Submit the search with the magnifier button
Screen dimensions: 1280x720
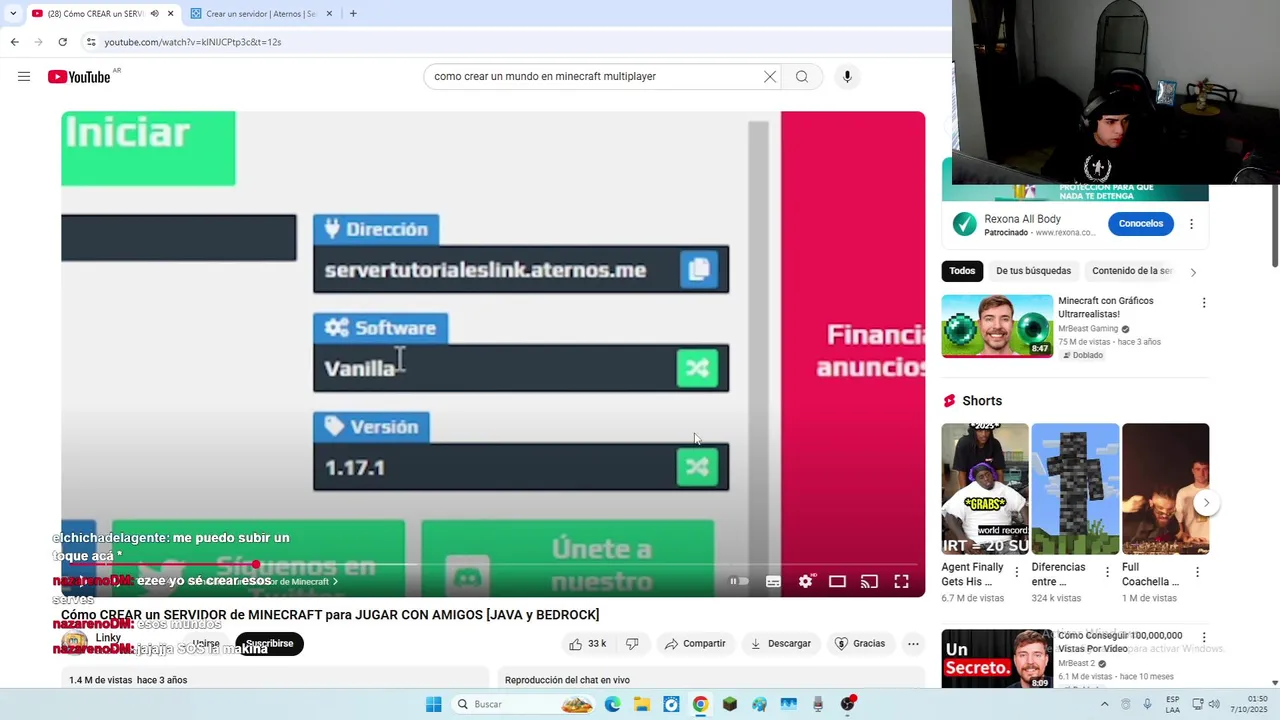(802, 77)
